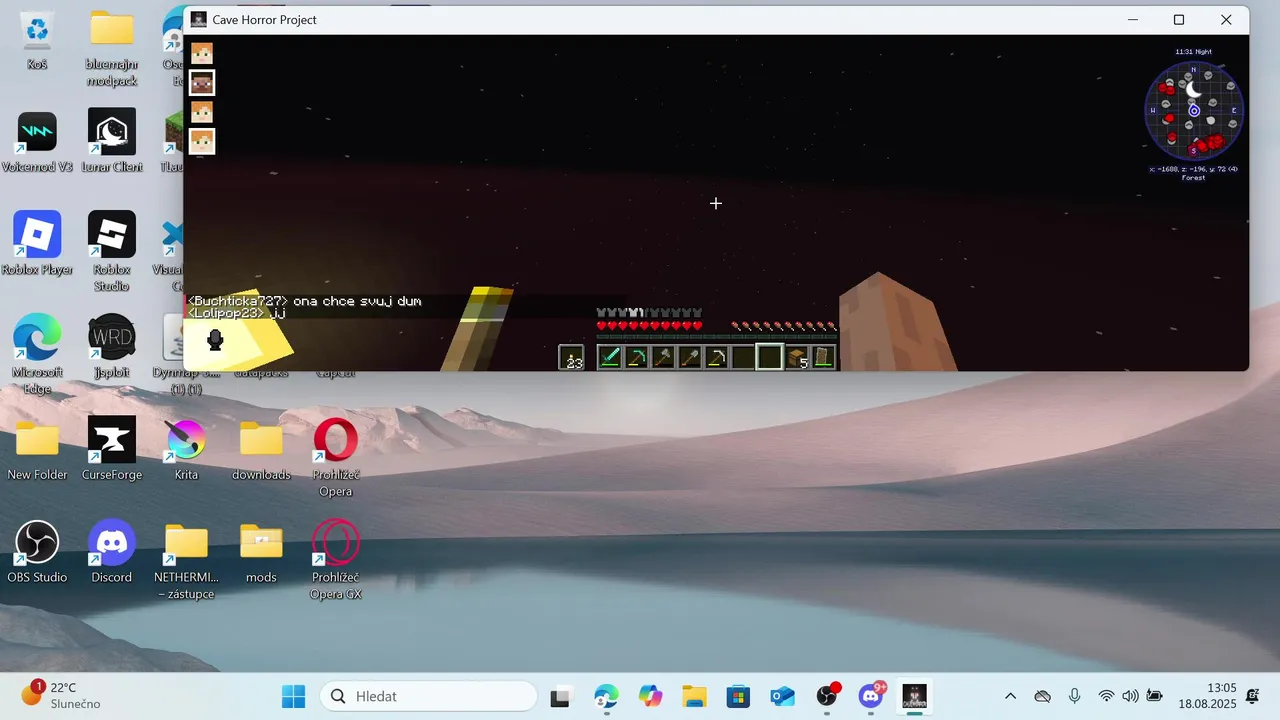Launch OBS Studio from the desktop
This screenshot has height=720, width=1280.
pos(37,552)
